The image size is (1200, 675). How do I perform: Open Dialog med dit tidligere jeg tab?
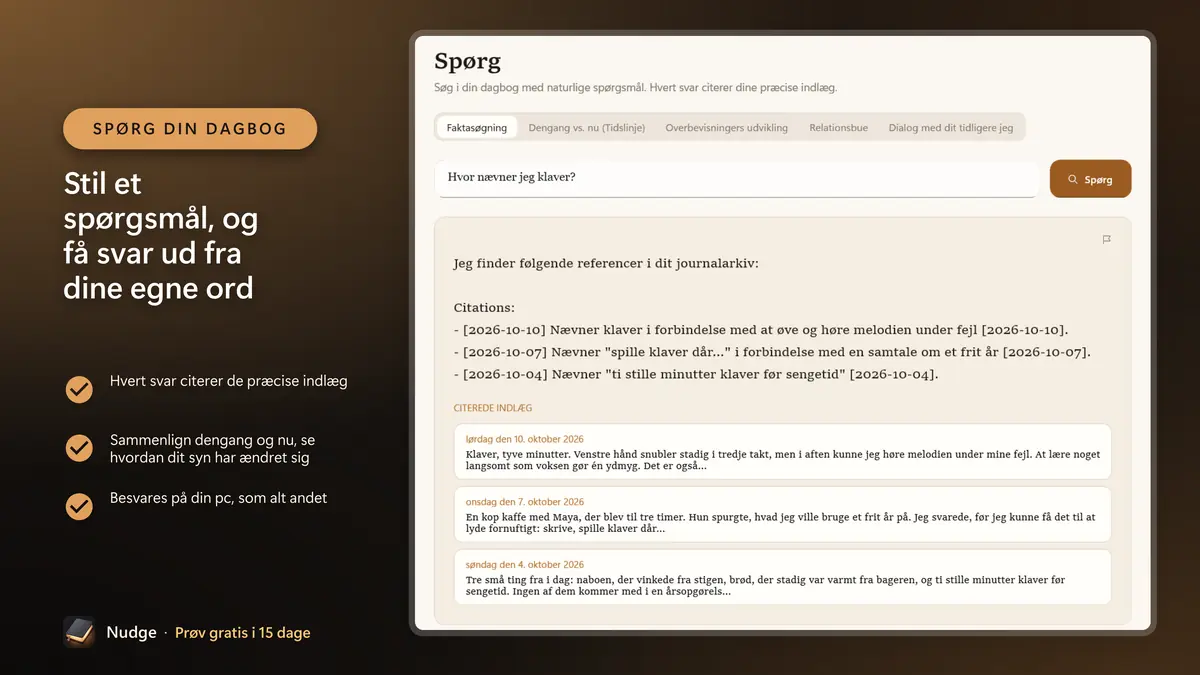point(951,128)
